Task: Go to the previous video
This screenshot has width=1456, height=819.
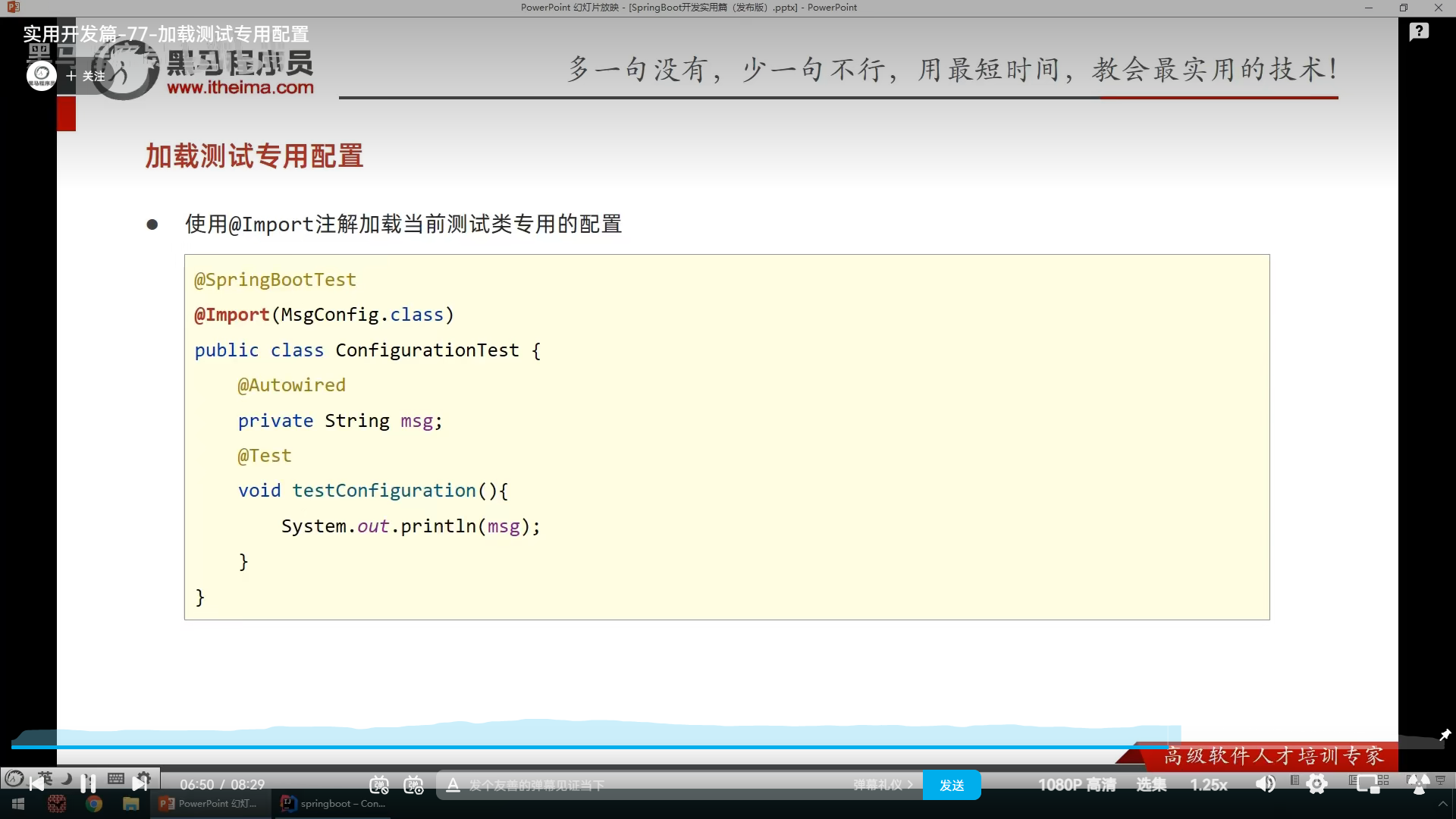Action: pos(36,783)
